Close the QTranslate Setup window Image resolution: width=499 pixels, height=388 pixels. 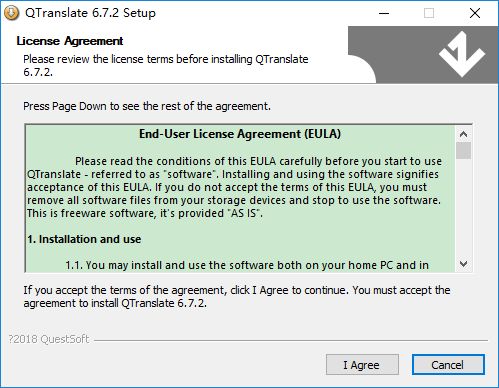click(475, 13)
